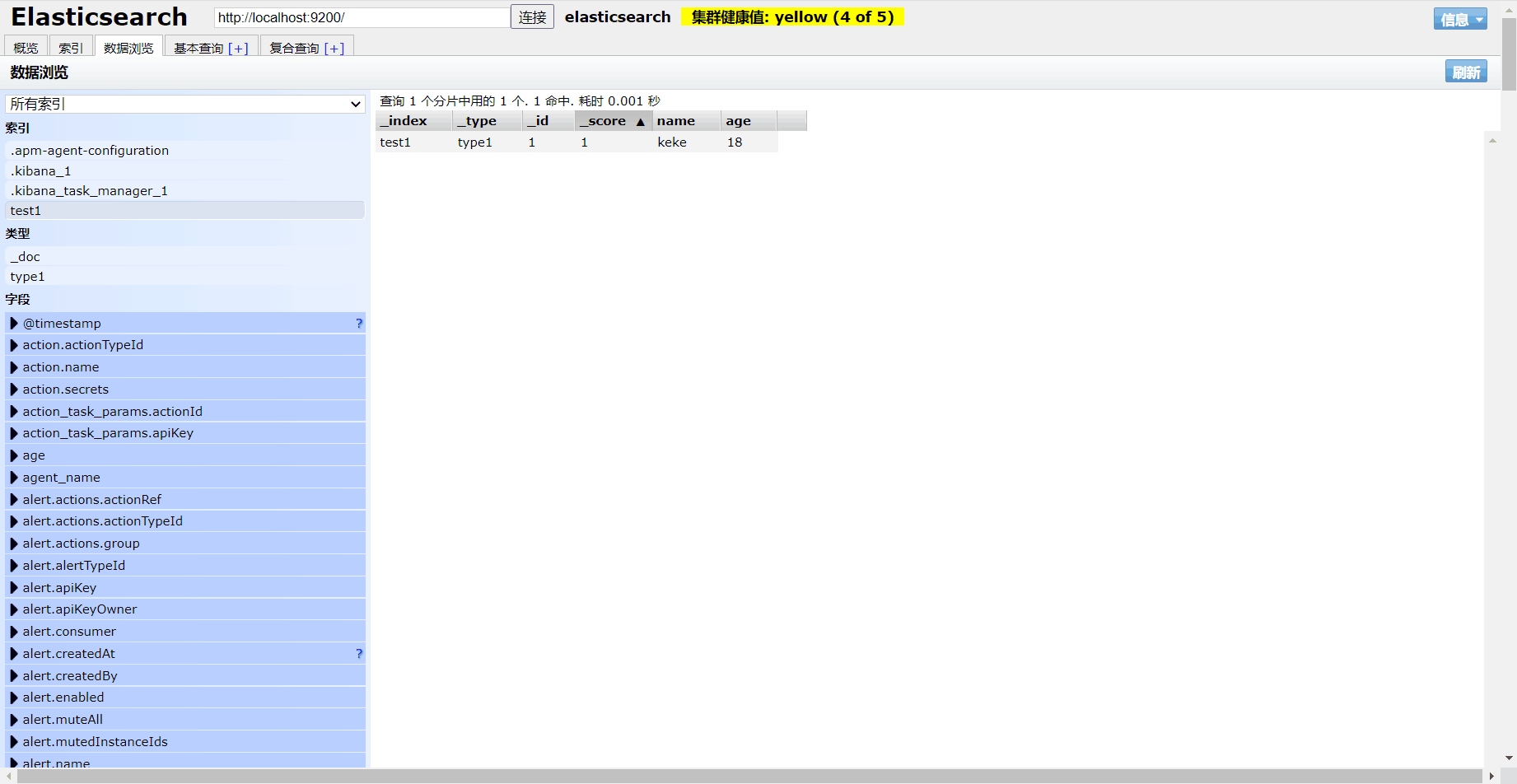Switch to the 索引 tab

point(71,47)
